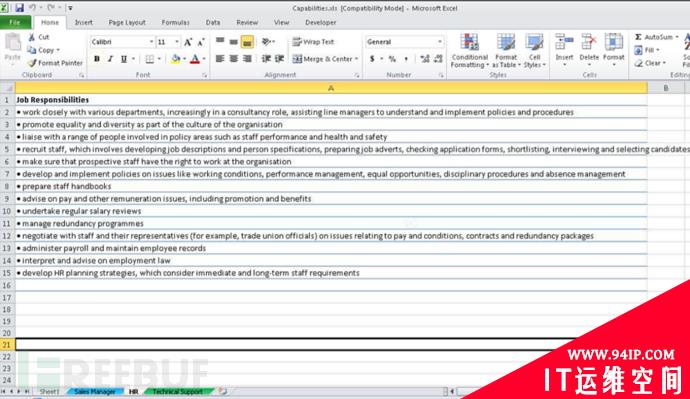Screen dimensions: 690x399
Task: Open Conditional Formatting in Styles group
Action: point(470,51)
